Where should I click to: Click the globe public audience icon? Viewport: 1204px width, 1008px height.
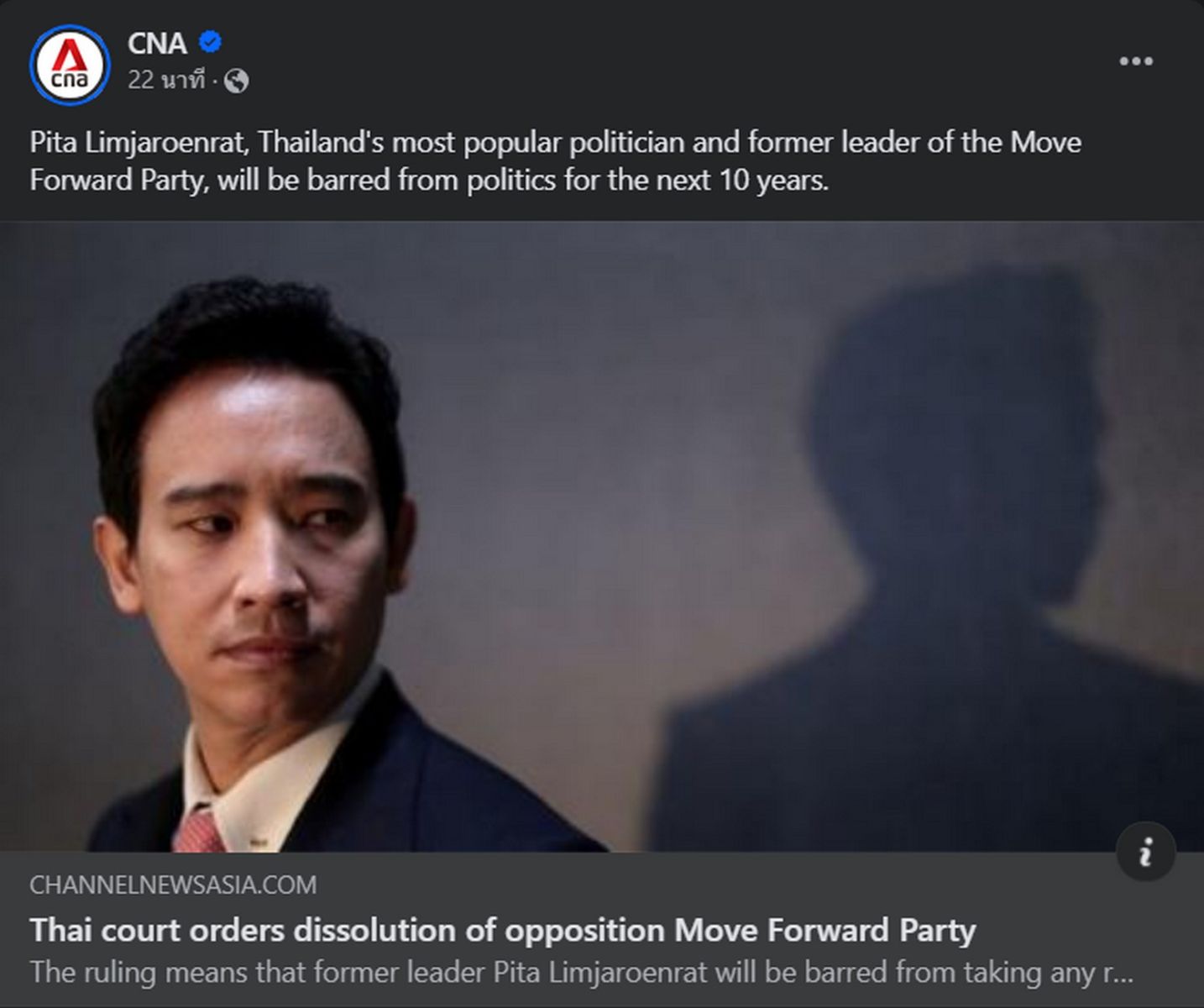pos(237,81)
